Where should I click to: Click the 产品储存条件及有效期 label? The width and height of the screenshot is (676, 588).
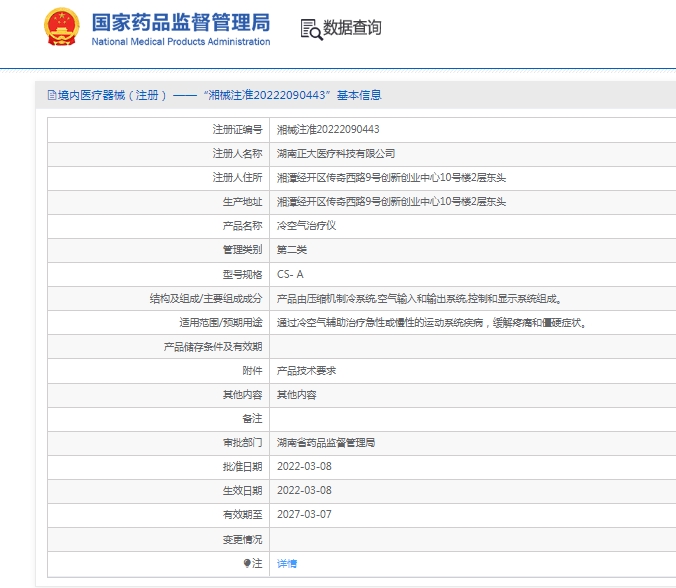click(213, 347)
